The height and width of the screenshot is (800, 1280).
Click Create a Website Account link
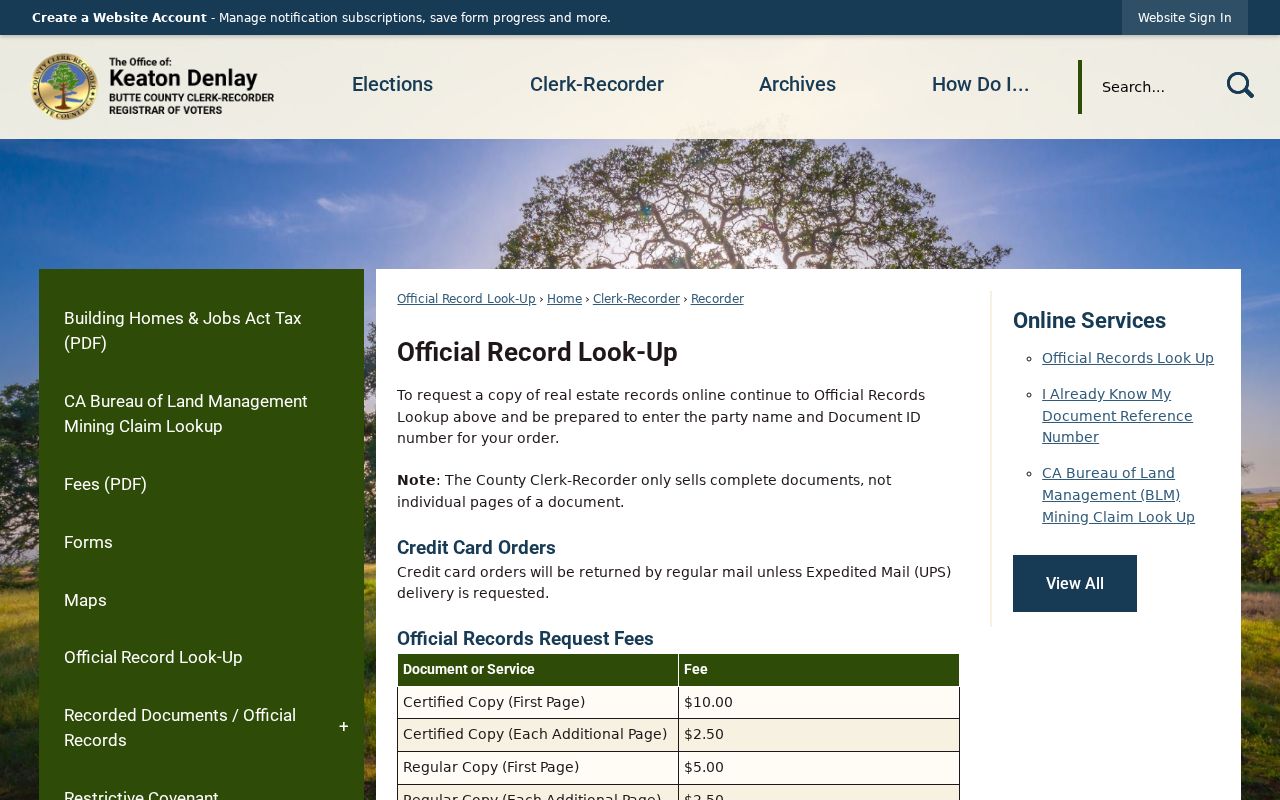click(x=119, y=18)
